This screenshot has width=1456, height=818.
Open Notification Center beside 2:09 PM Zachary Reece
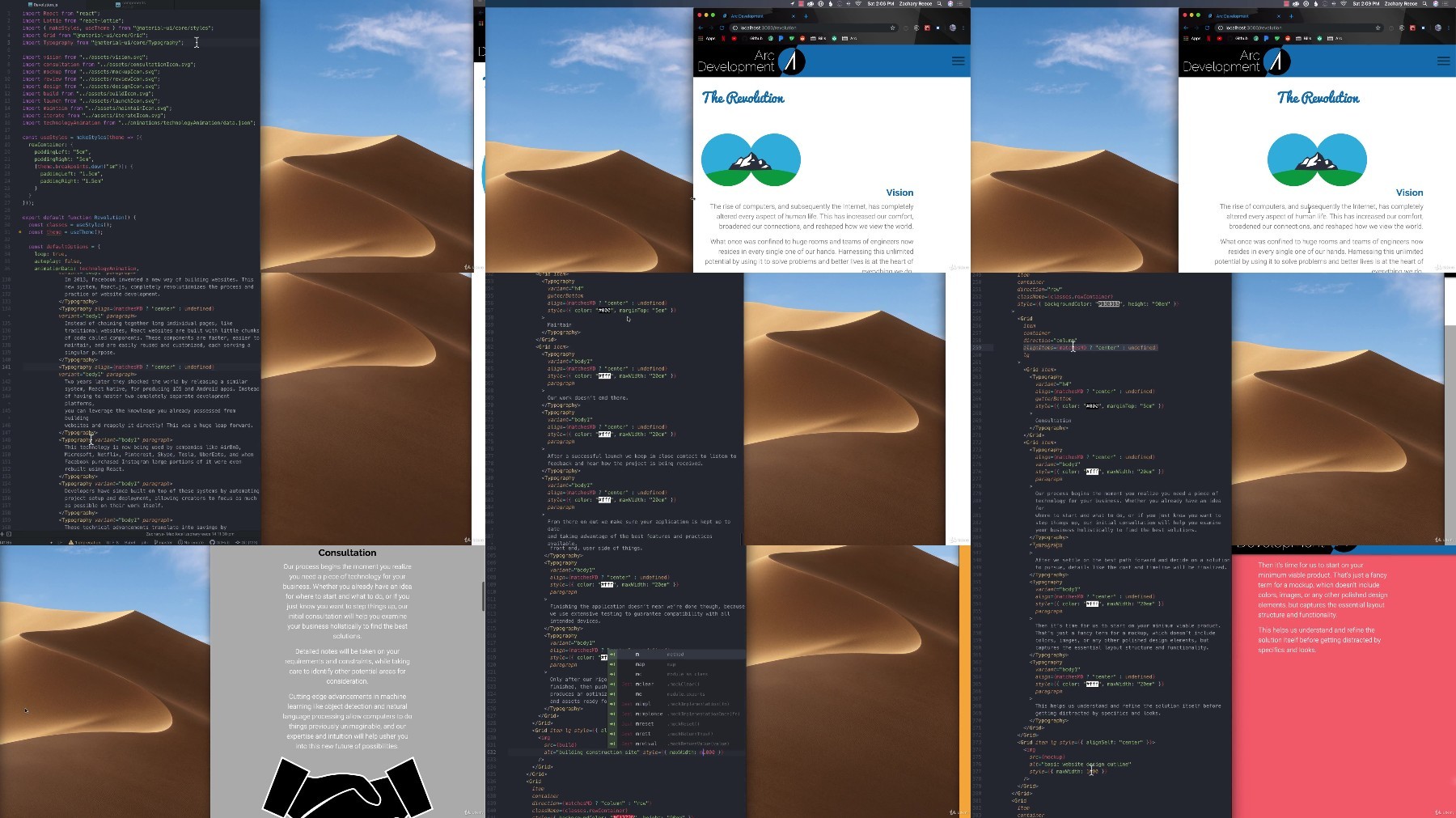1445,3
